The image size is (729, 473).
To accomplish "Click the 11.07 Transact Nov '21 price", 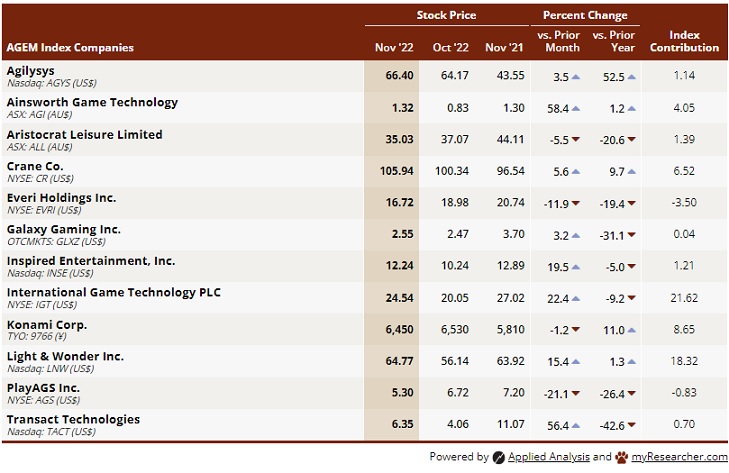I will pos(510,424).
